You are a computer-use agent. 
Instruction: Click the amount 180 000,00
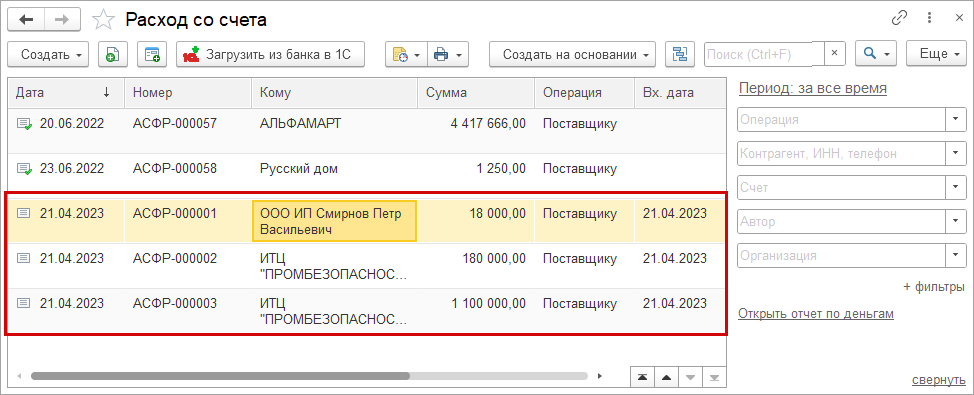494,258
